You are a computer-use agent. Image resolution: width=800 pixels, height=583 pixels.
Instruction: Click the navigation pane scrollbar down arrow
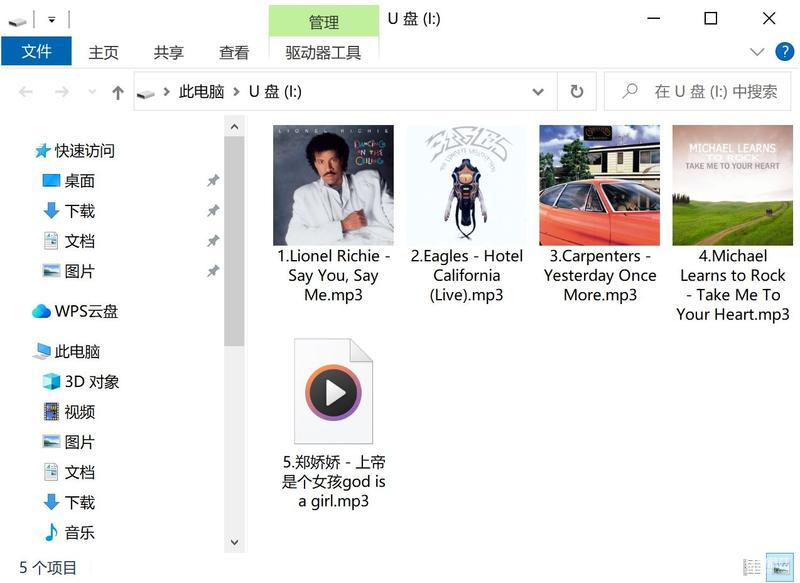click(x=234, y=542)
